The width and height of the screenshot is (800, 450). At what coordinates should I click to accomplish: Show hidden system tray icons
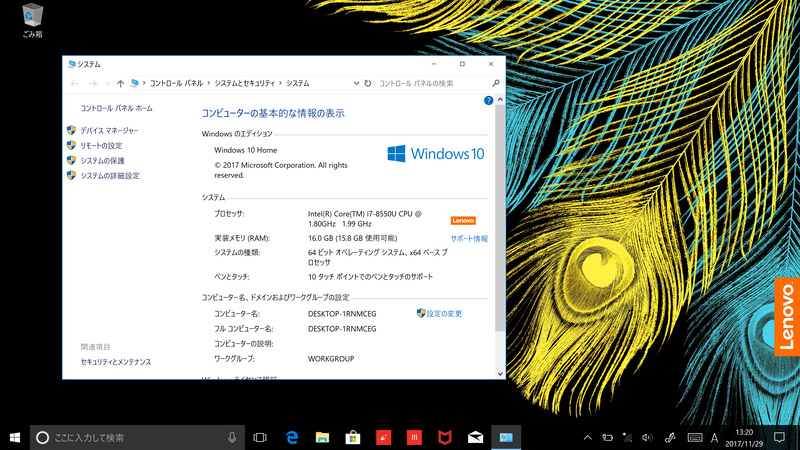[x=587, y=437]
